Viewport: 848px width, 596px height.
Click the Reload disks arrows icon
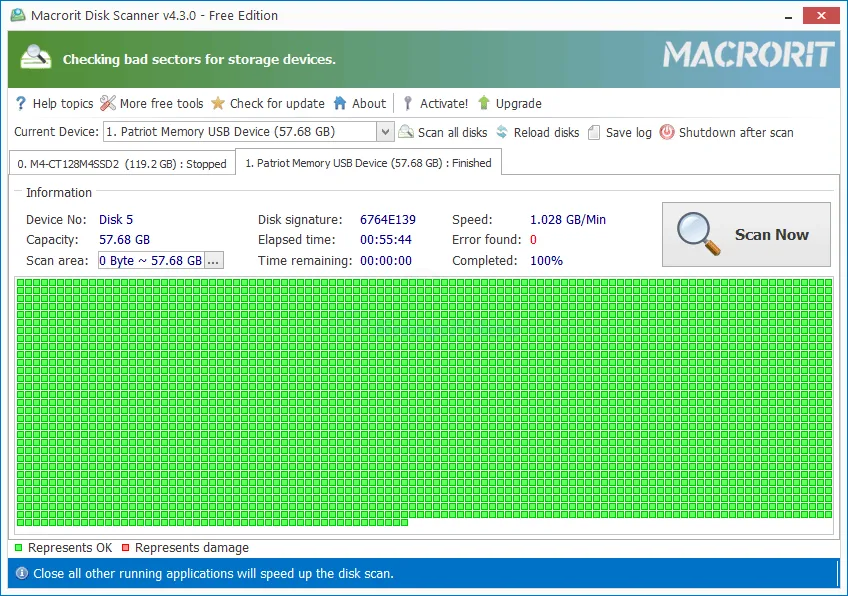502,131
